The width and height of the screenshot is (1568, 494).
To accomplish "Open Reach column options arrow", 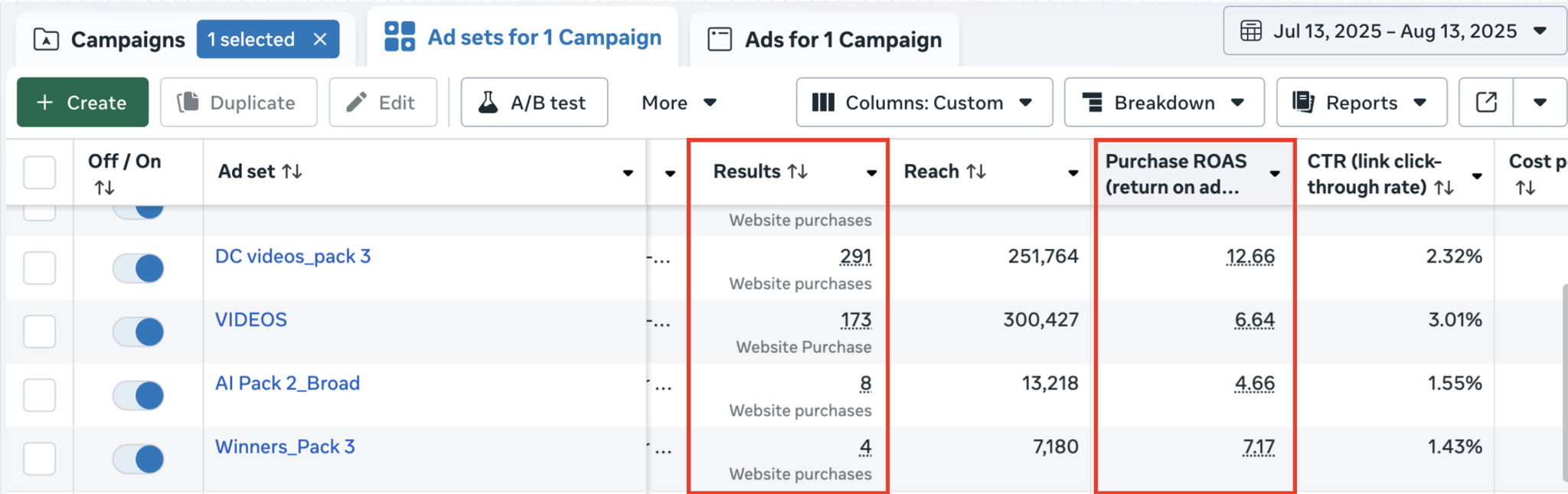I will (1073, 173).
